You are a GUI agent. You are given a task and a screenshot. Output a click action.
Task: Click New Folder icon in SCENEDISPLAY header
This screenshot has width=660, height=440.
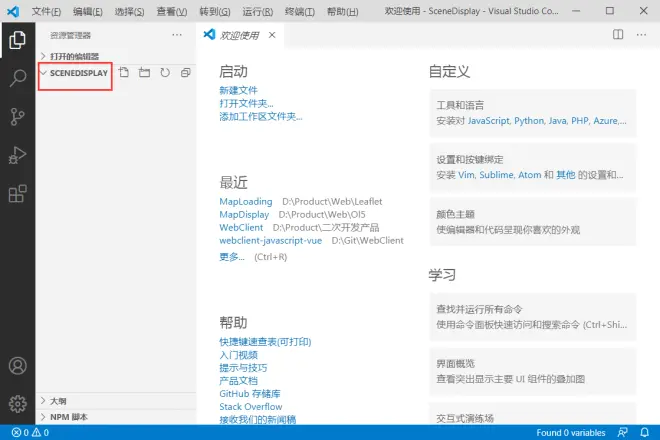coord(144,72)
